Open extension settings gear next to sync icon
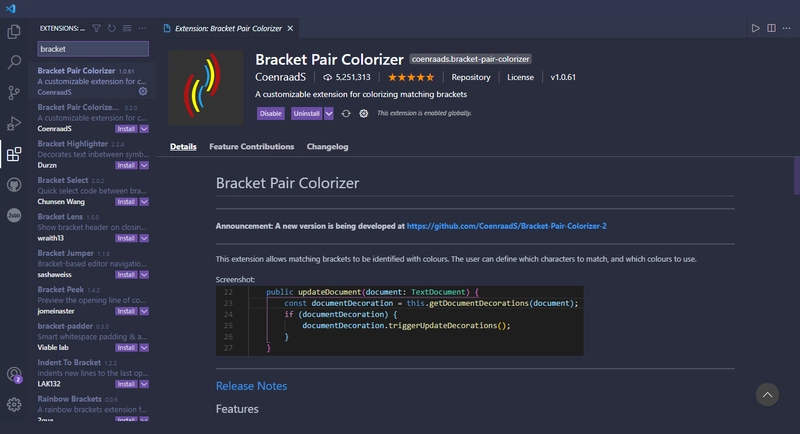 363,113
